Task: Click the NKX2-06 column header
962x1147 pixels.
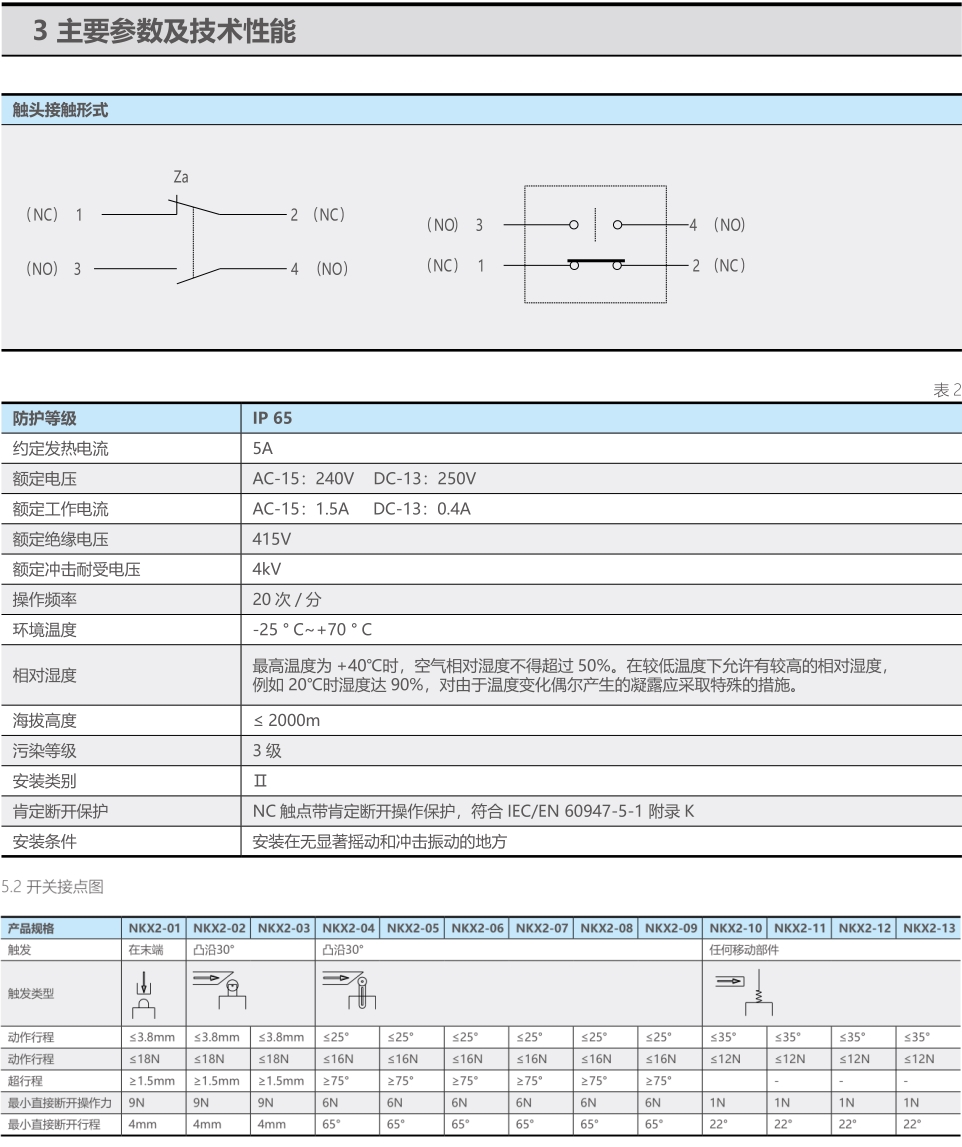Action: coord(477,928)
